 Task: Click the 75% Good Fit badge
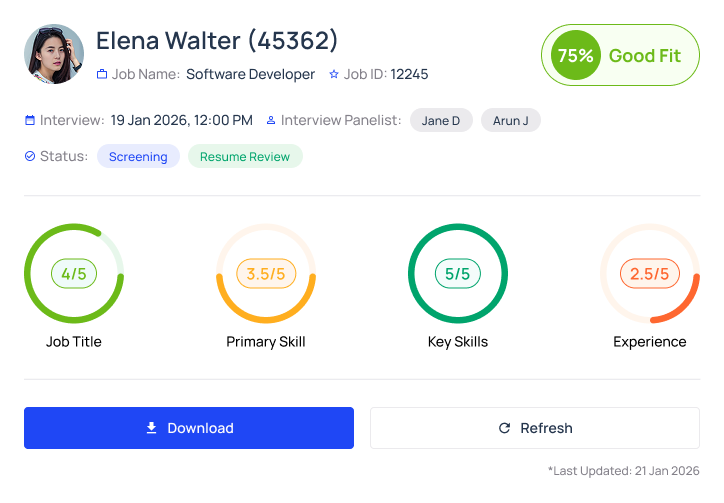(x=619, y=56)
